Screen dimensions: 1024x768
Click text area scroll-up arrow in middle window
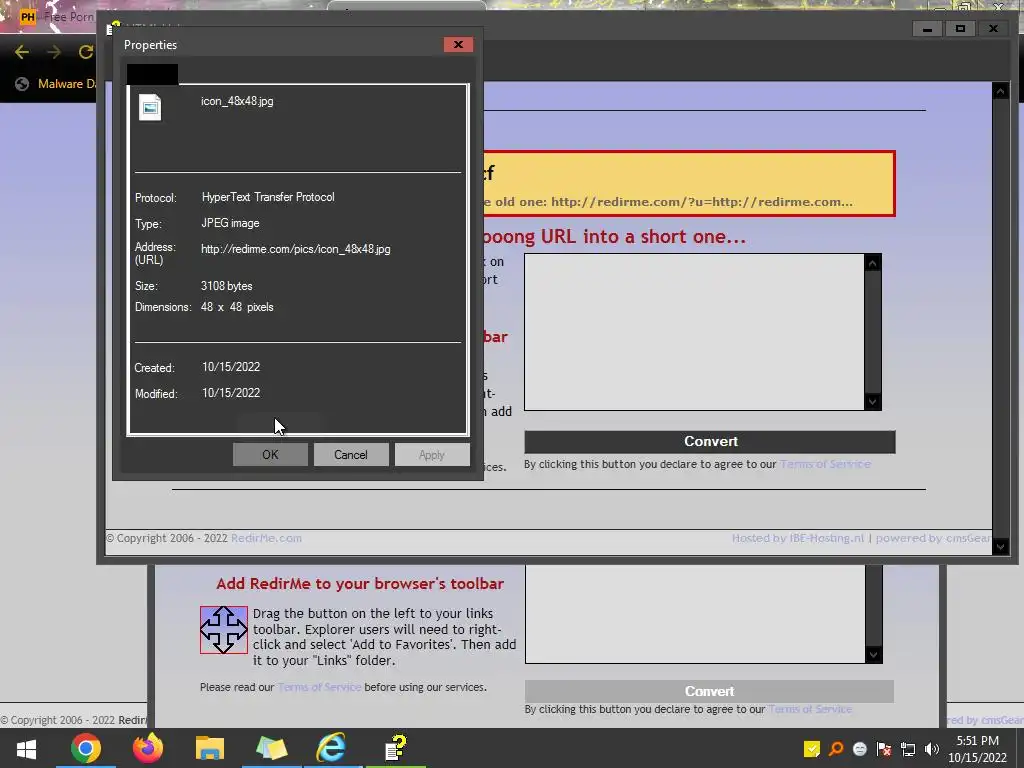[x=872, y=263]
